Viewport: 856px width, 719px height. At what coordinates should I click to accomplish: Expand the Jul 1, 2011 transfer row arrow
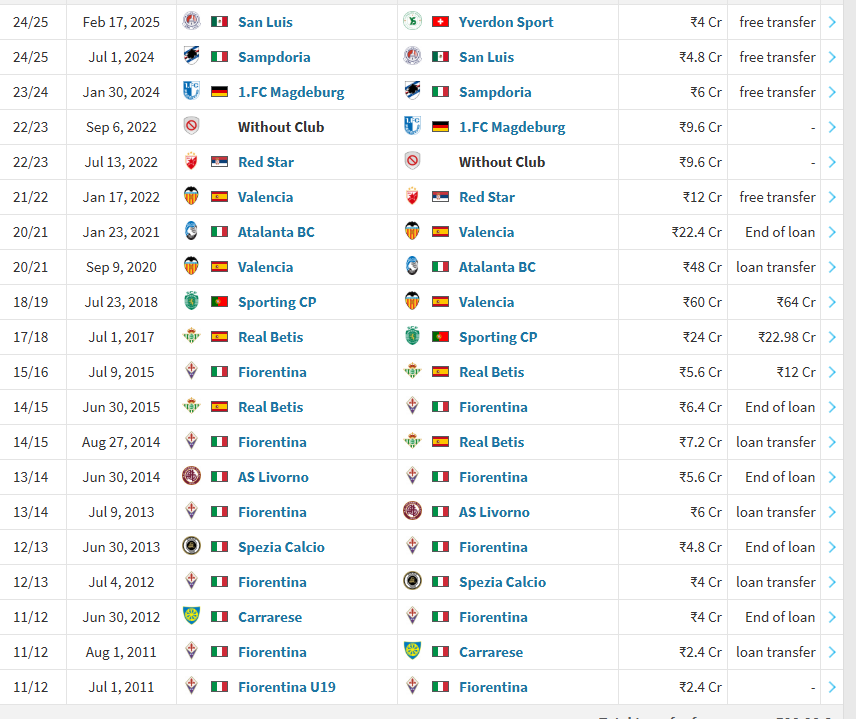[832, 687]
